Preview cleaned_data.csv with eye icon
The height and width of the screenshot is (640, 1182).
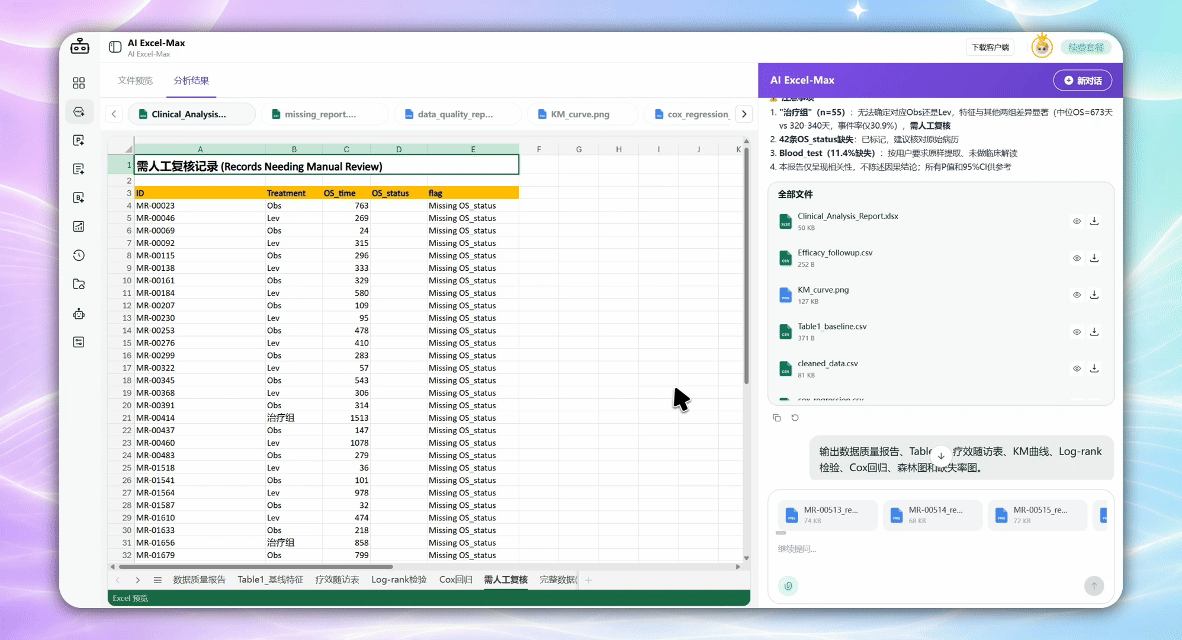[1076, 369]
